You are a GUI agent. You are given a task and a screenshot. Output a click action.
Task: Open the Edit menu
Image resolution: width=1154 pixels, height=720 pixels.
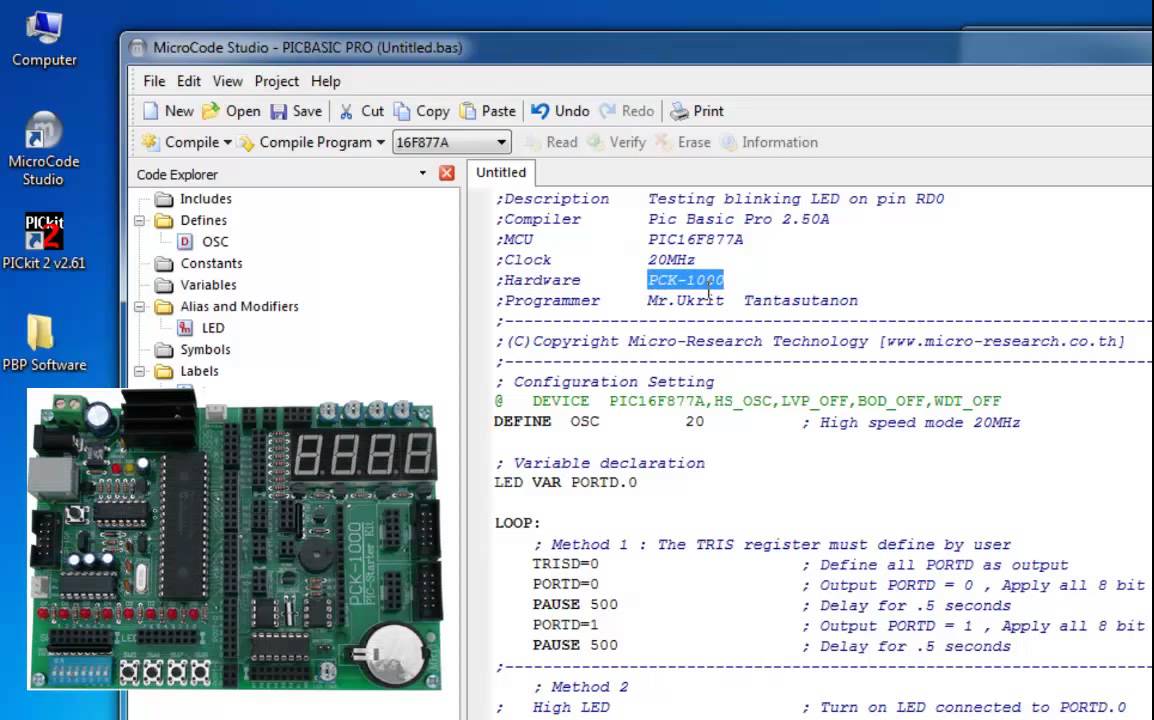pos(188,81)
